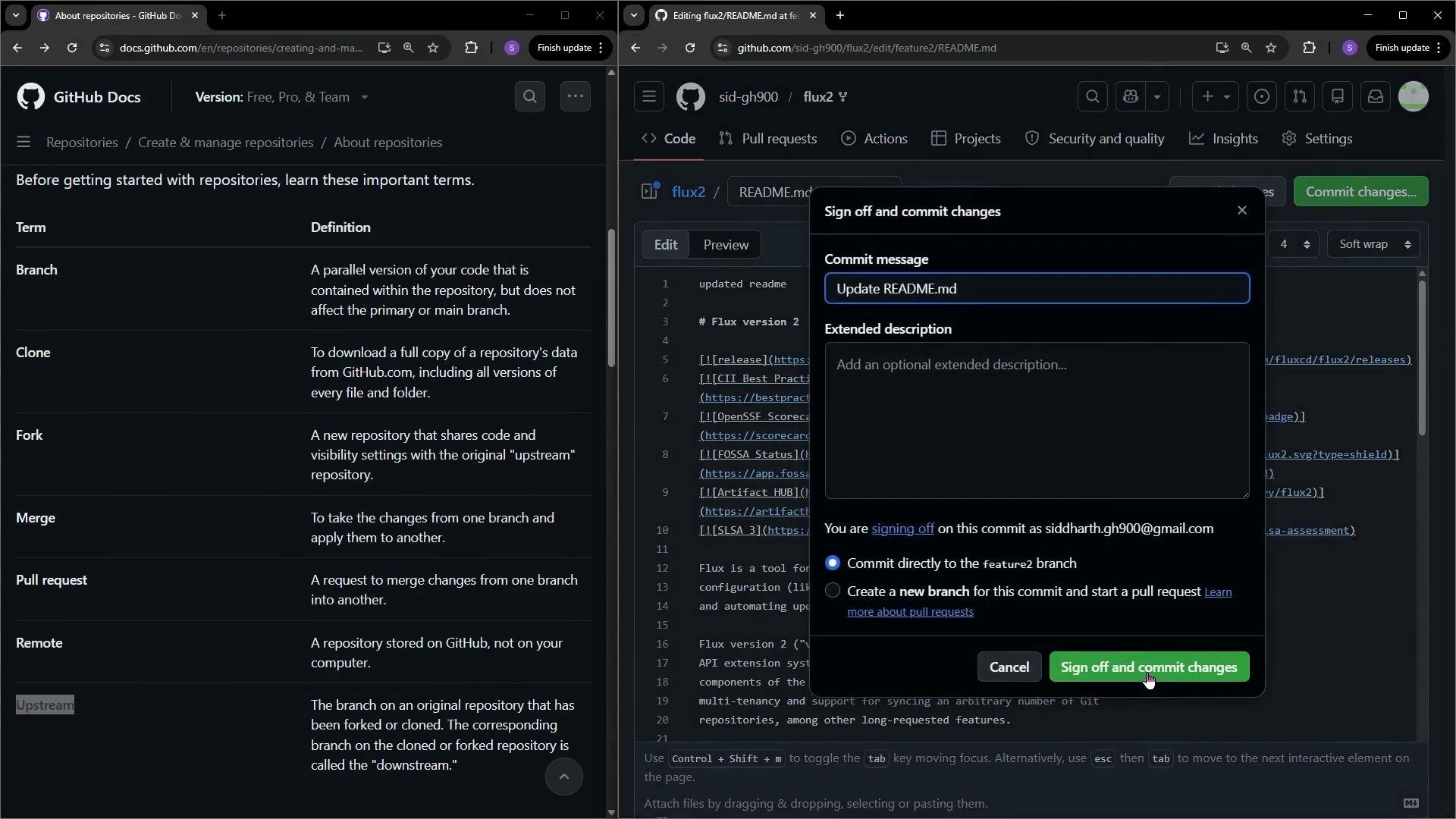Open the Soft wrap dropdown
The width and height of the screenshot is (1456, 819).
[x=1374, y=244]
